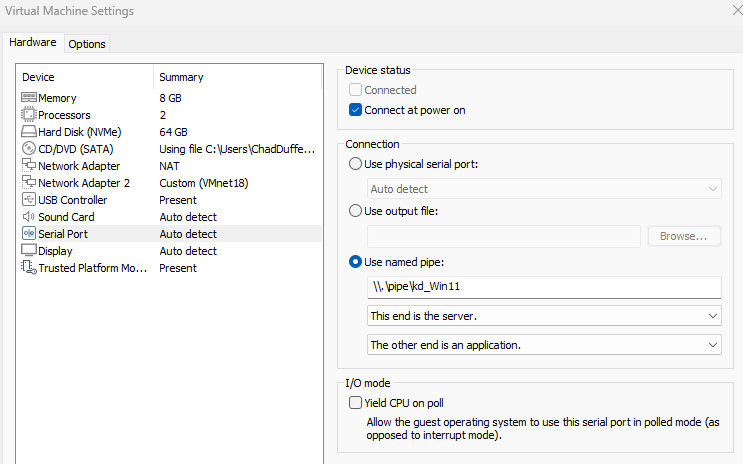
Task: Select the CD/DVD (SATA) label
Action: [76, 149]
